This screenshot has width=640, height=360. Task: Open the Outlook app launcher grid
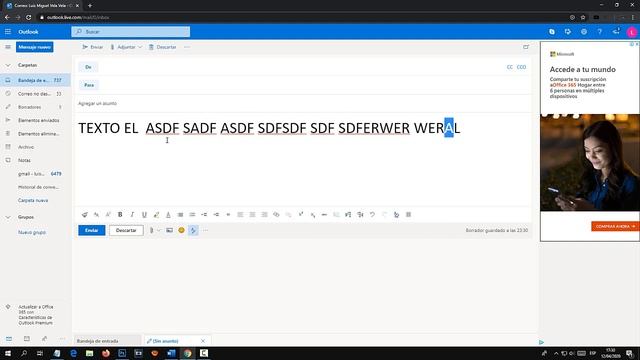tap(8, 31)
